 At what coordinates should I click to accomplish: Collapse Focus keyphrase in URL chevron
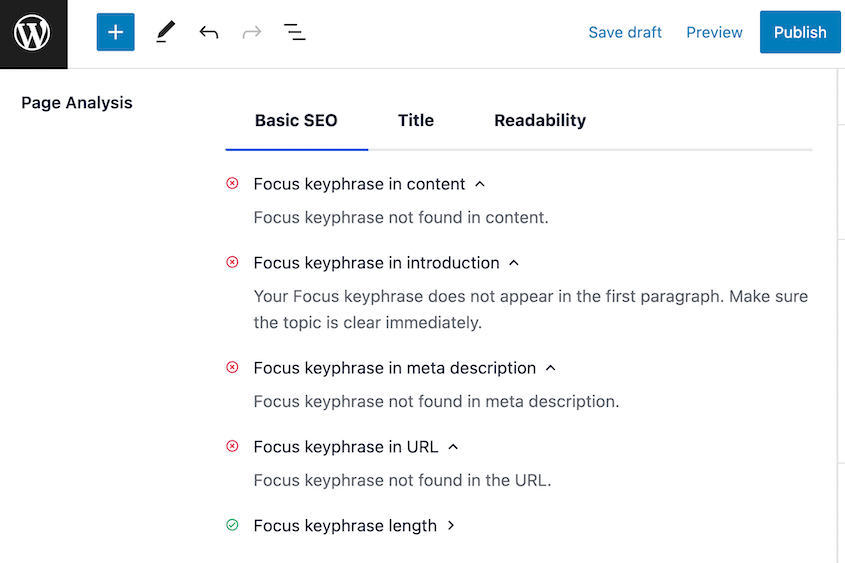click(x=453, y=447)
